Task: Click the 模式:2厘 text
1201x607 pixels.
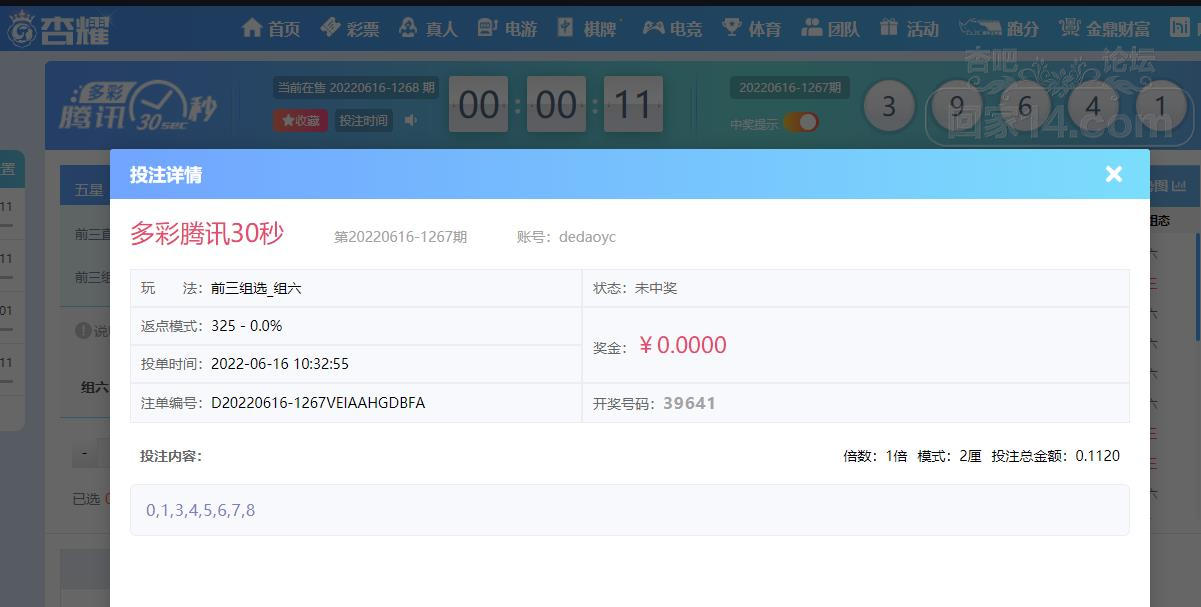Action: tap(949, 456)
